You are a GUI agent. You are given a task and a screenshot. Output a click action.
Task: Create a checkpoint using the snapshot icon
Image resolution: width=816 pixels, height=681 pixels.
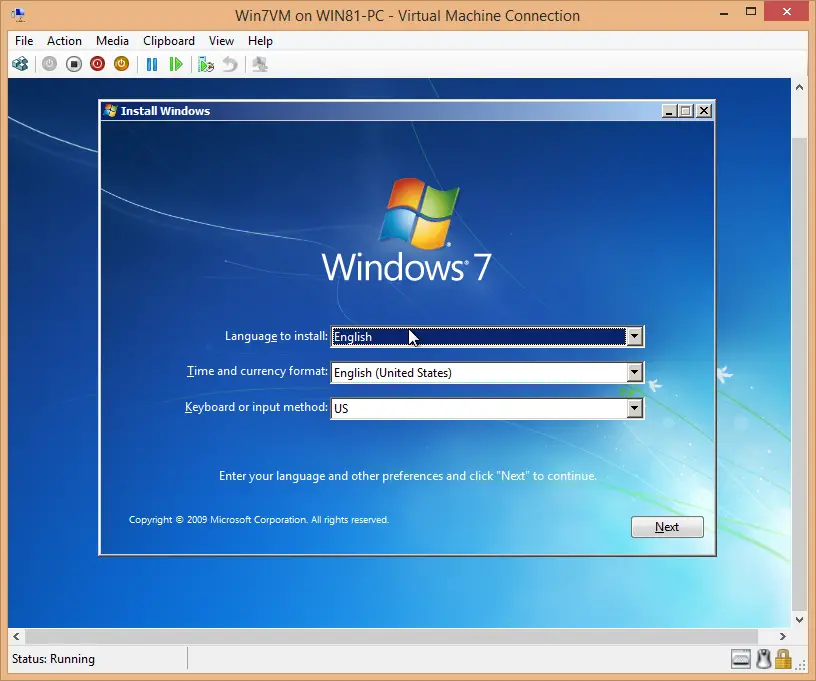coord(206,65)
